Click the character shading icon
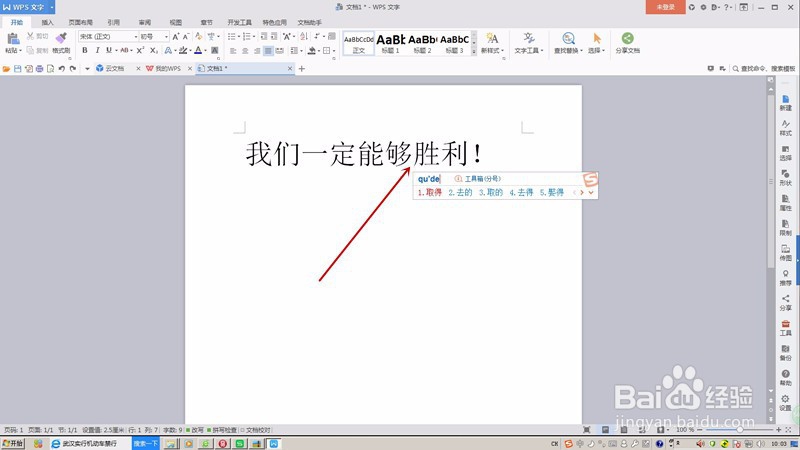 click(x=215, y=50)
